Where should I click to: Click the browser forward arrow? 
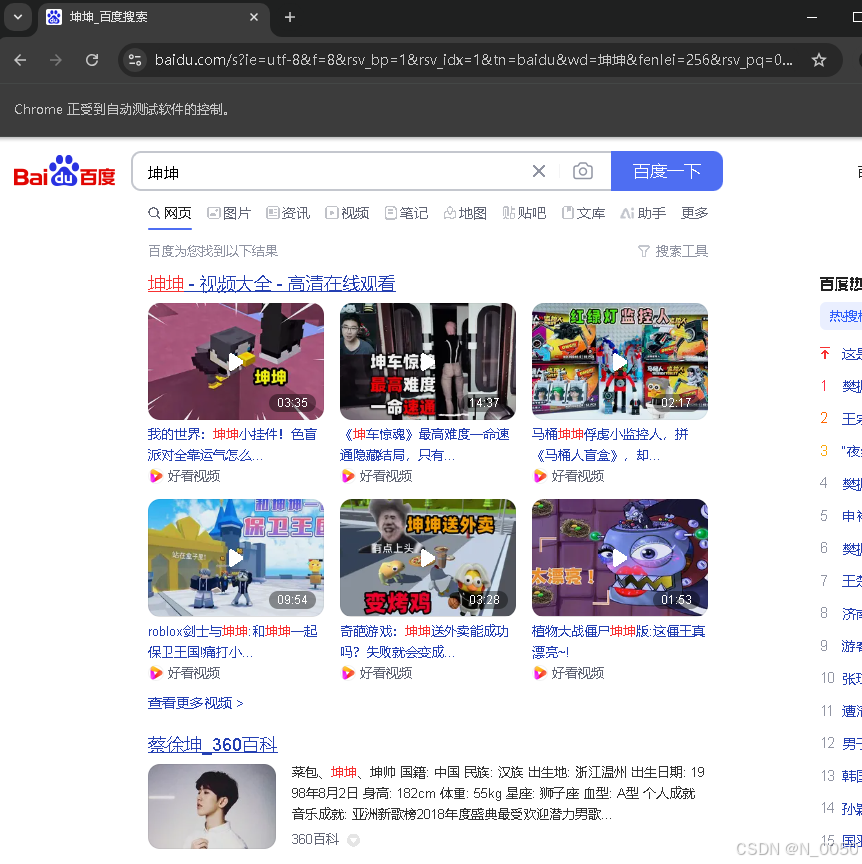tap(56, 60)
